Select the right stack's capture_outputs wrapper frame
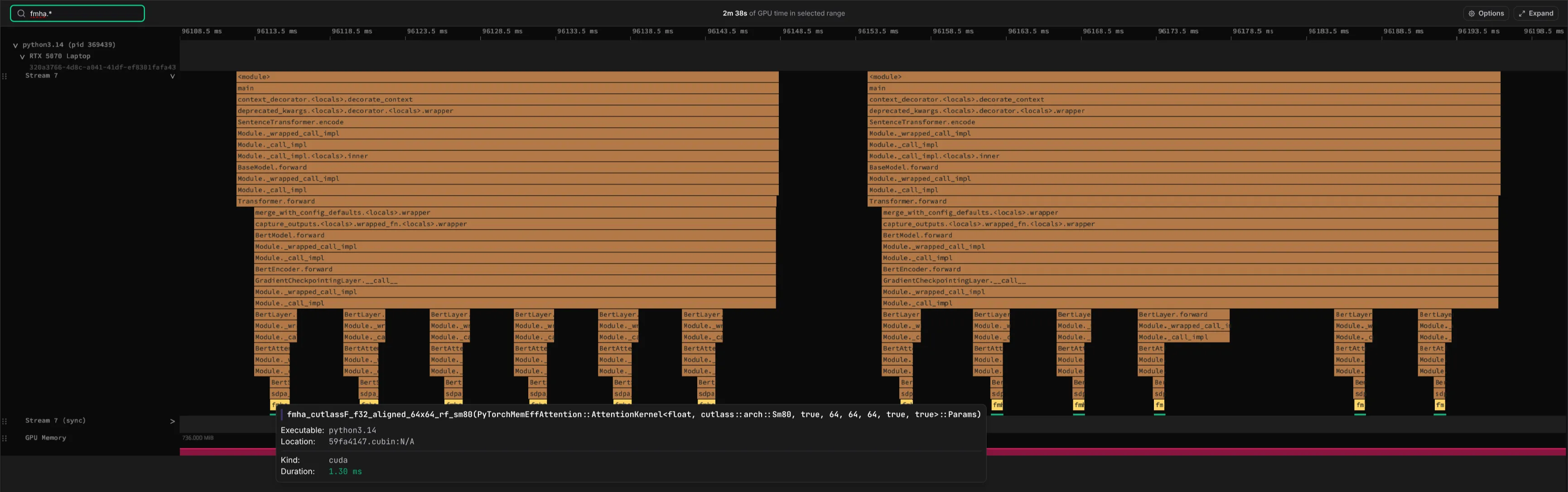This screenshot has height=492, width=1568. coord(1189,224)
